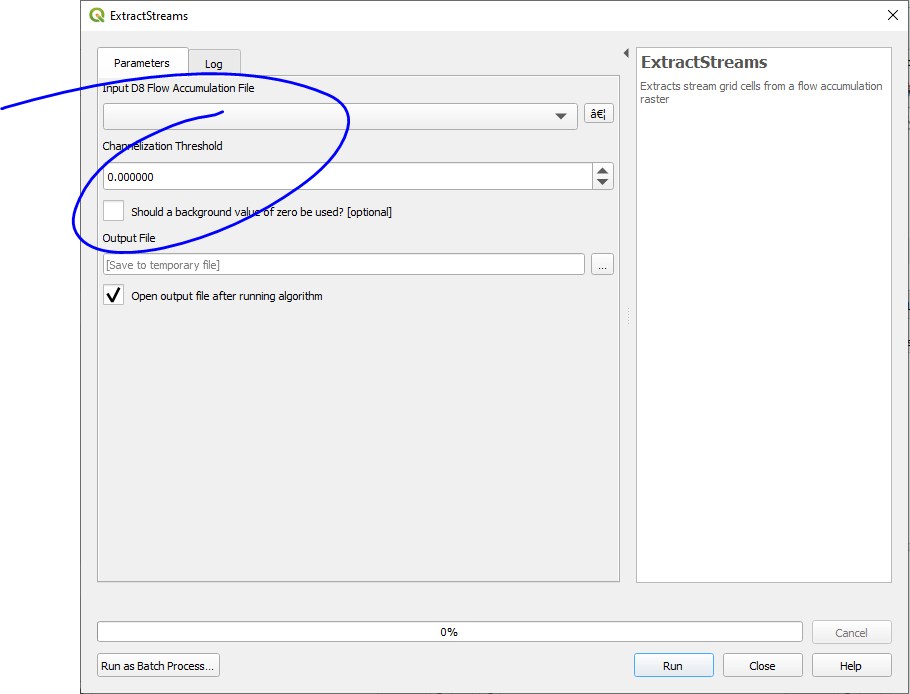Image resolution: width=910 pixels, height=694 pixels.
Task: Open output file browse options button
Action: [x=602, y=265]
